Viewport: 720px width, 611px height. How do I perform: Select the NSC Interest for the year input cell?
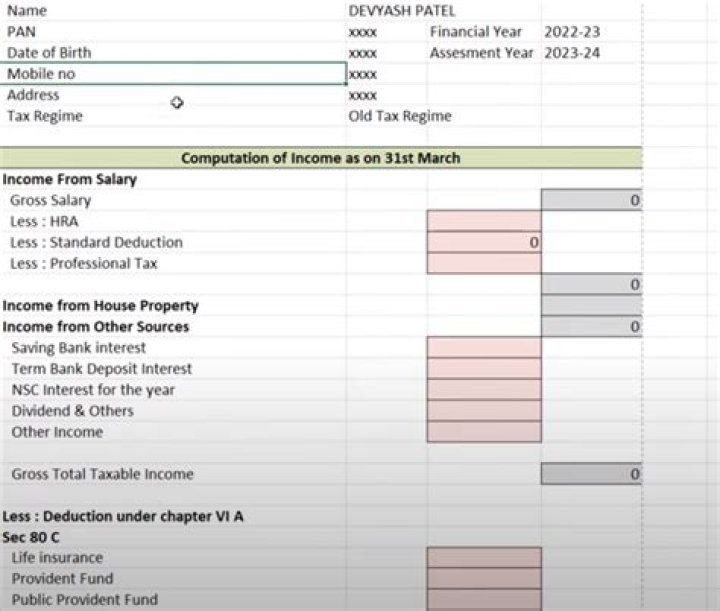[x=483, y=390]
